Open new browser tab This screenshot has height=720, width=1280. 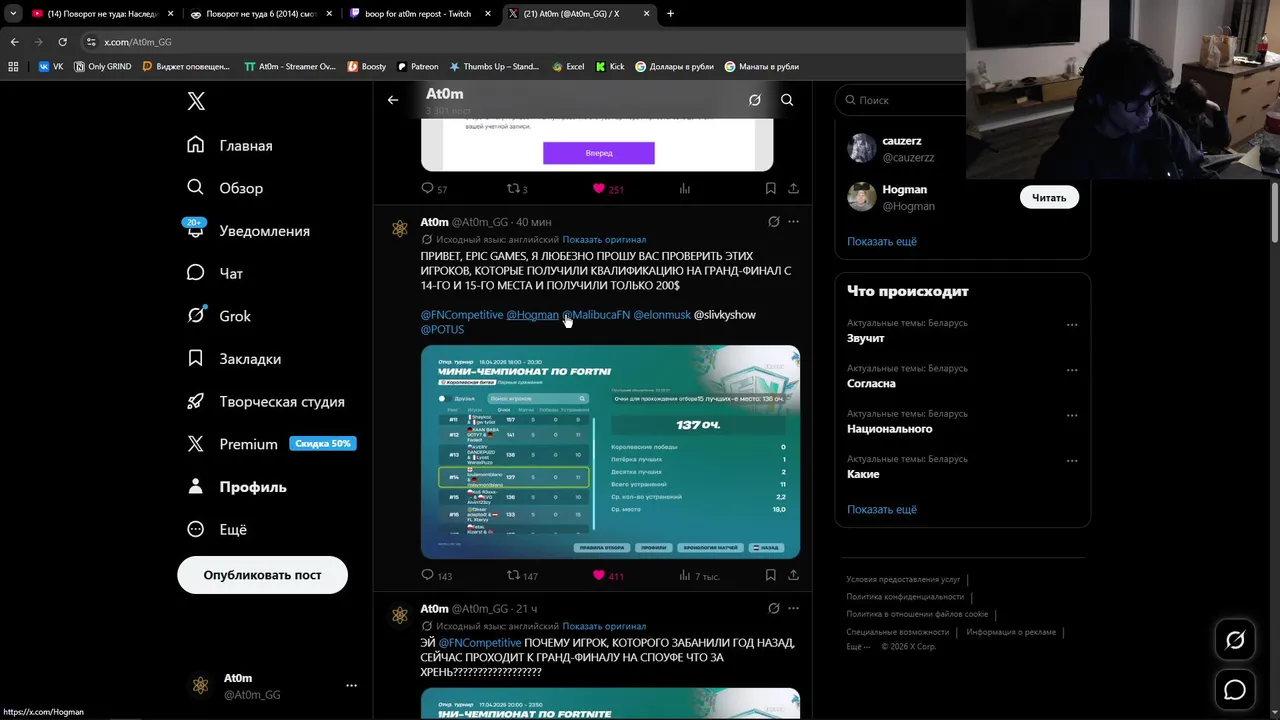pyautogui.click(x=670, y=14)
